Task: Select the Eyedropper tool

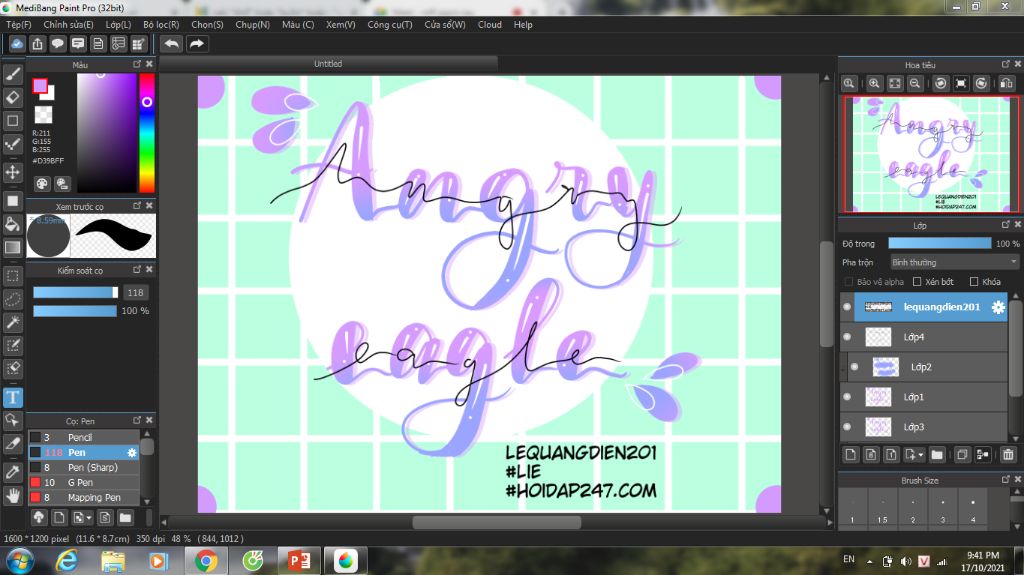Action: [x=12, y=472]
